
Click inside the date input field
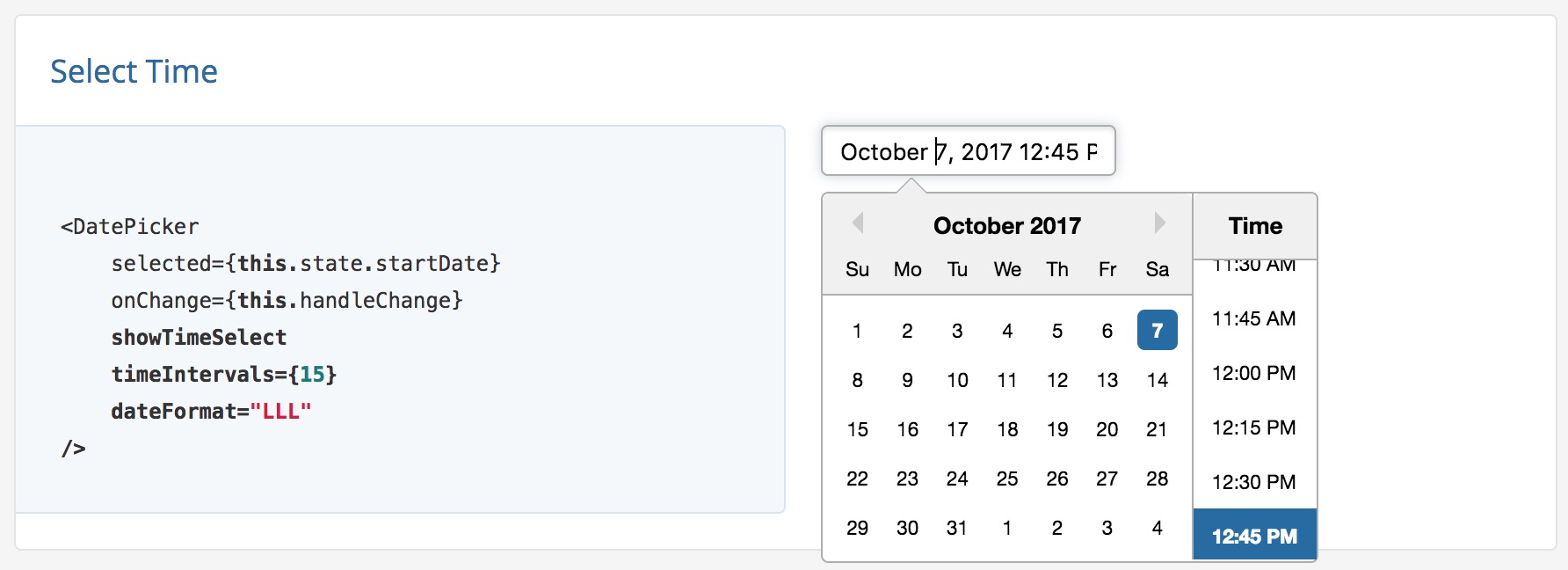click(967, 151)
